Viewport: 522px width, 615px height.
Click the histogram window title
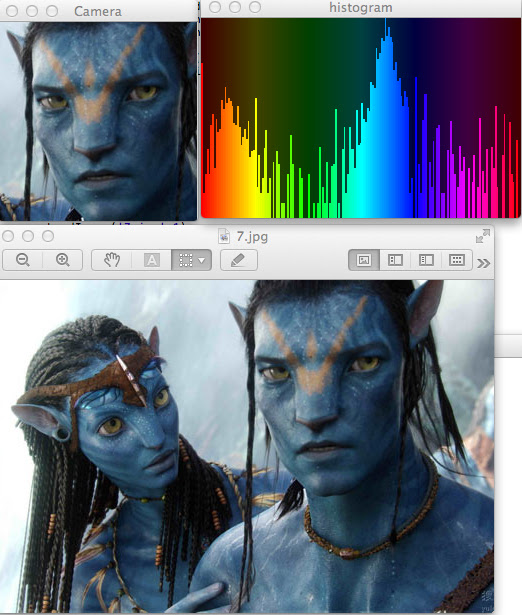coord(360,7)
